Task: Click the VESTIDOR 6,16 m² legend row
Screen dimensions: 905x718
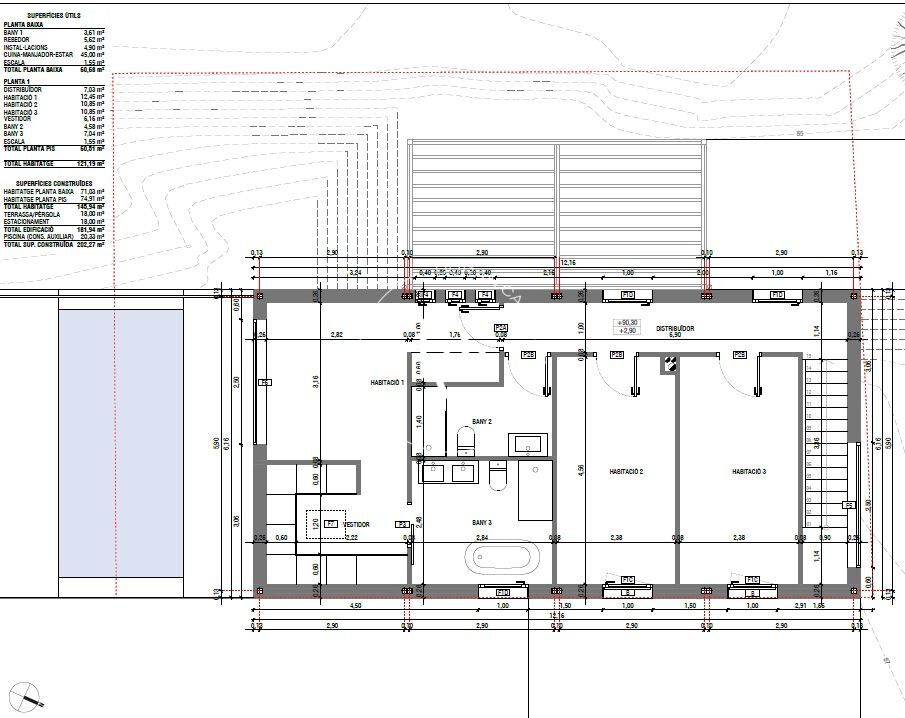Action: [x=54, y=118]
